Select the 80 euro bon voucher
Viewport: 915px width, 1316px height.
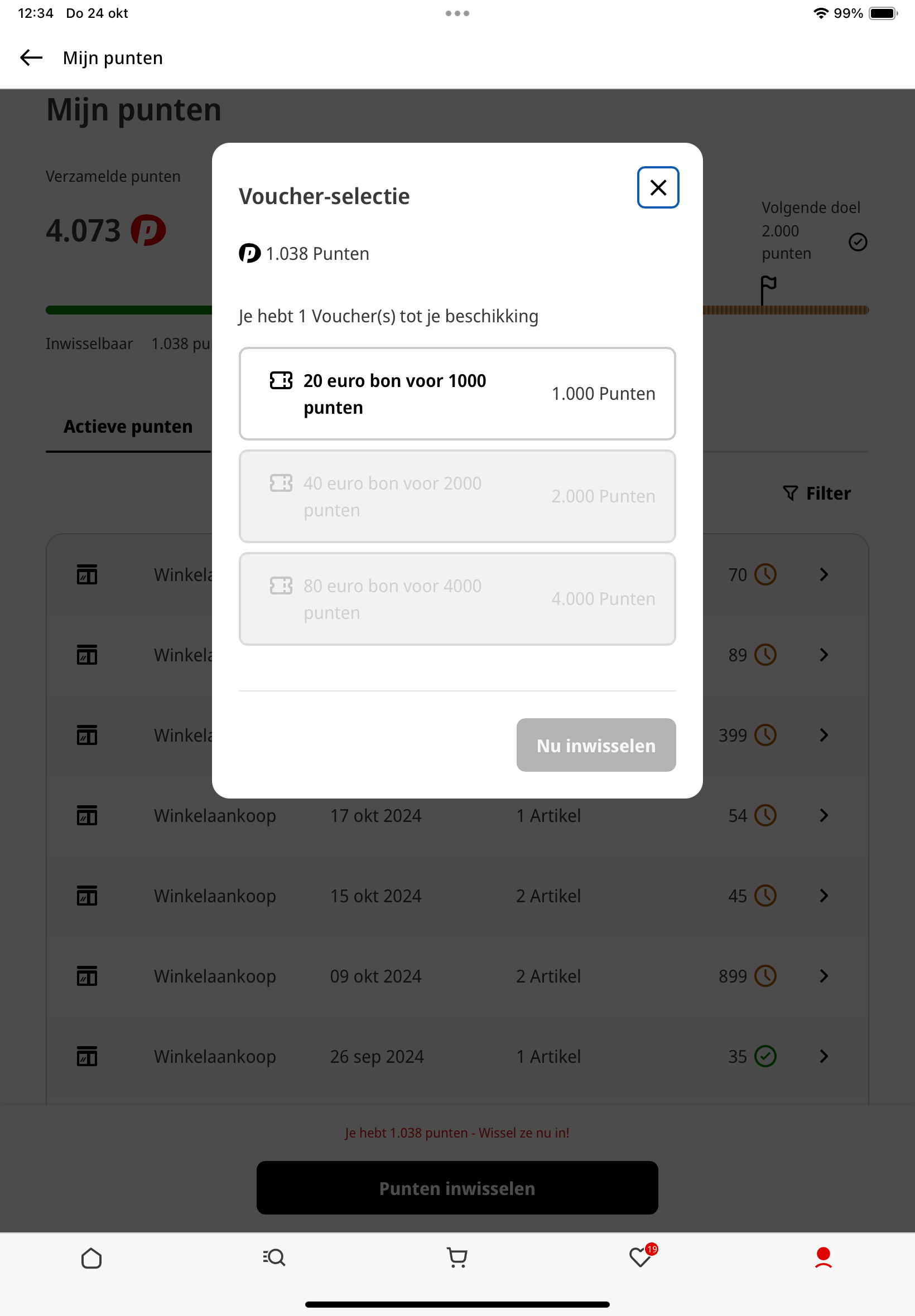tap(457, 599)
